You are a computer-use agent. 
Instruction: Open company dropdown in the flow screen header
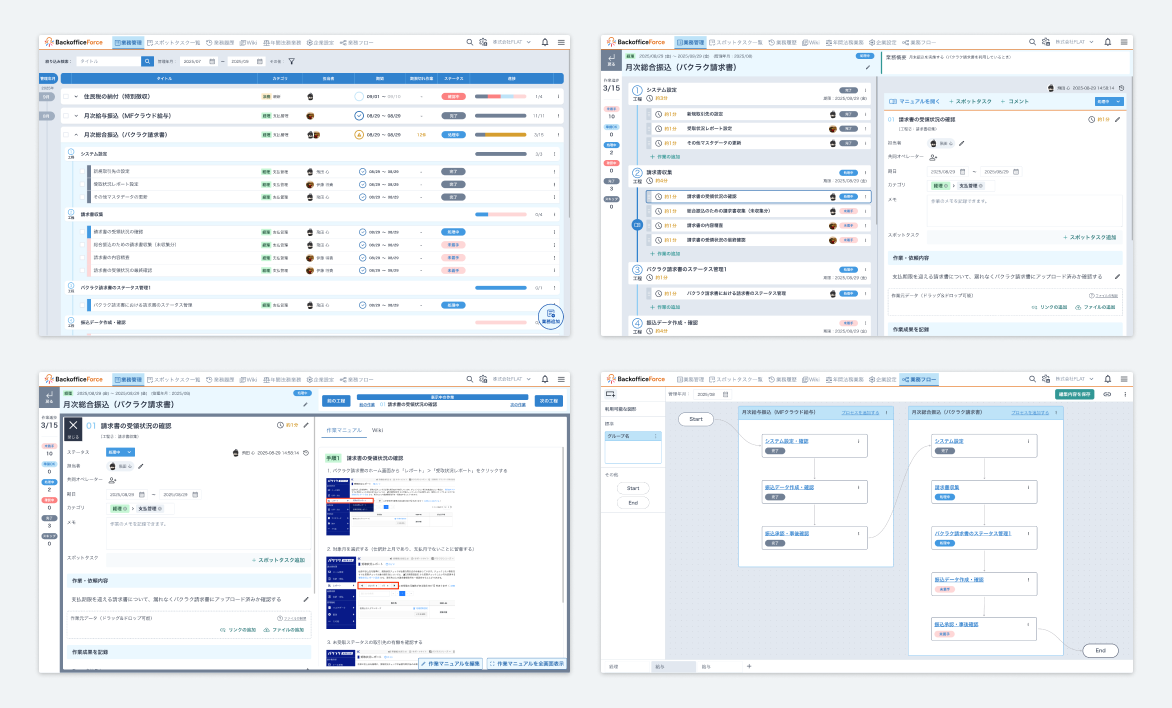pyautogui.click(x=1075, y=379)
